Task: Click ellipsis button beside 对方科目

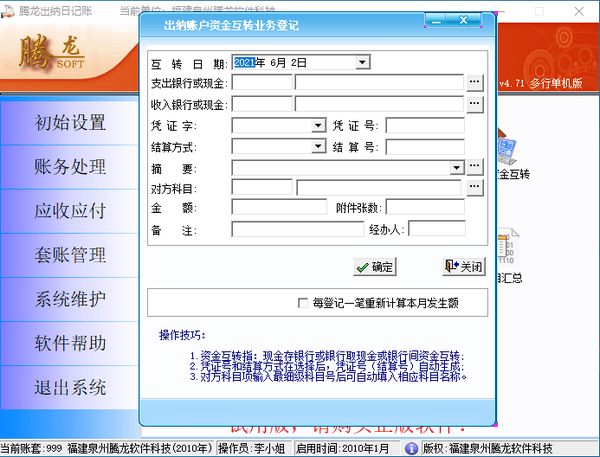Action: [475, 187]
